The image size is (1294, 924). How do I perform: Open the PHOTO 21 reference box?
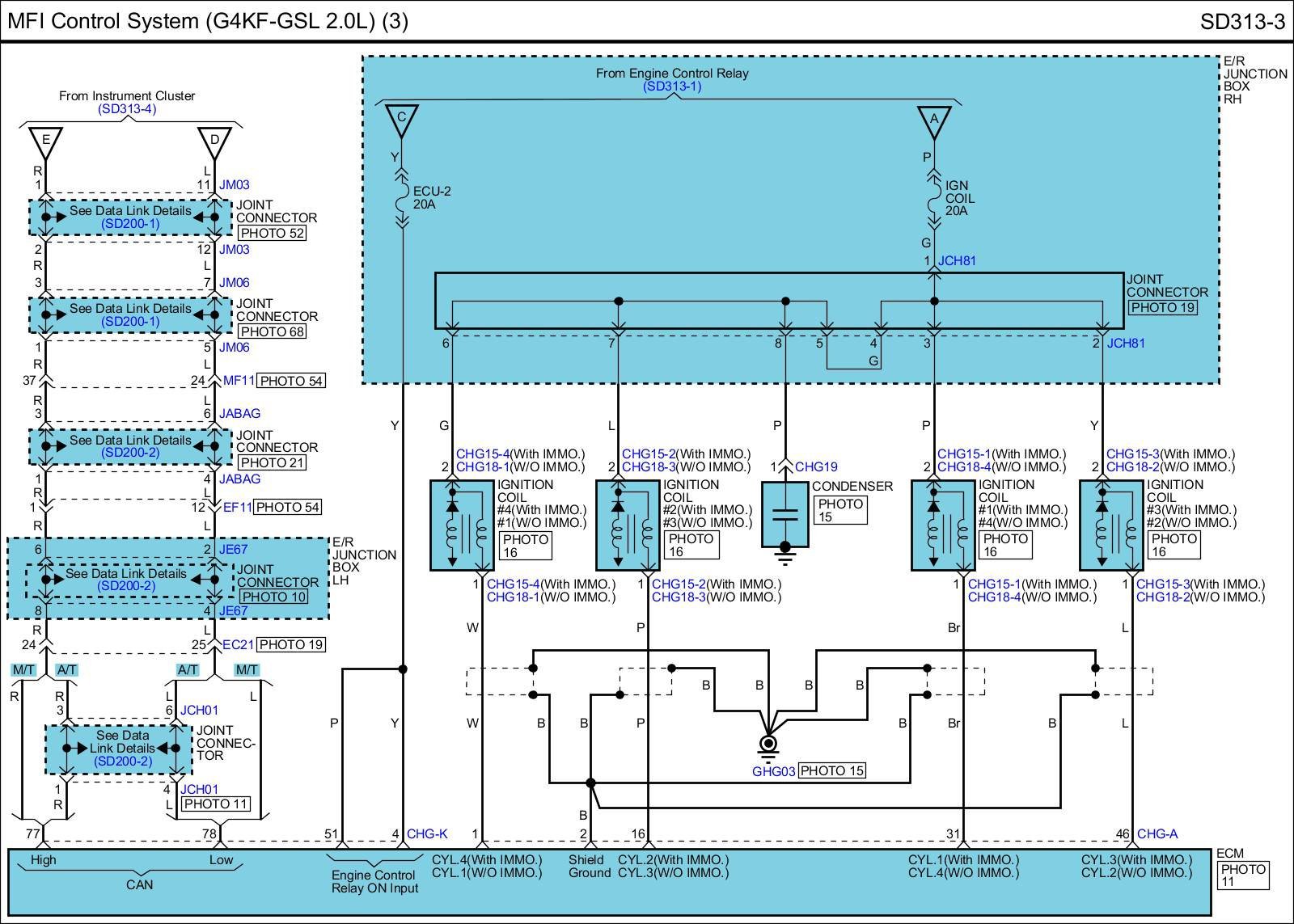[272, 462]
